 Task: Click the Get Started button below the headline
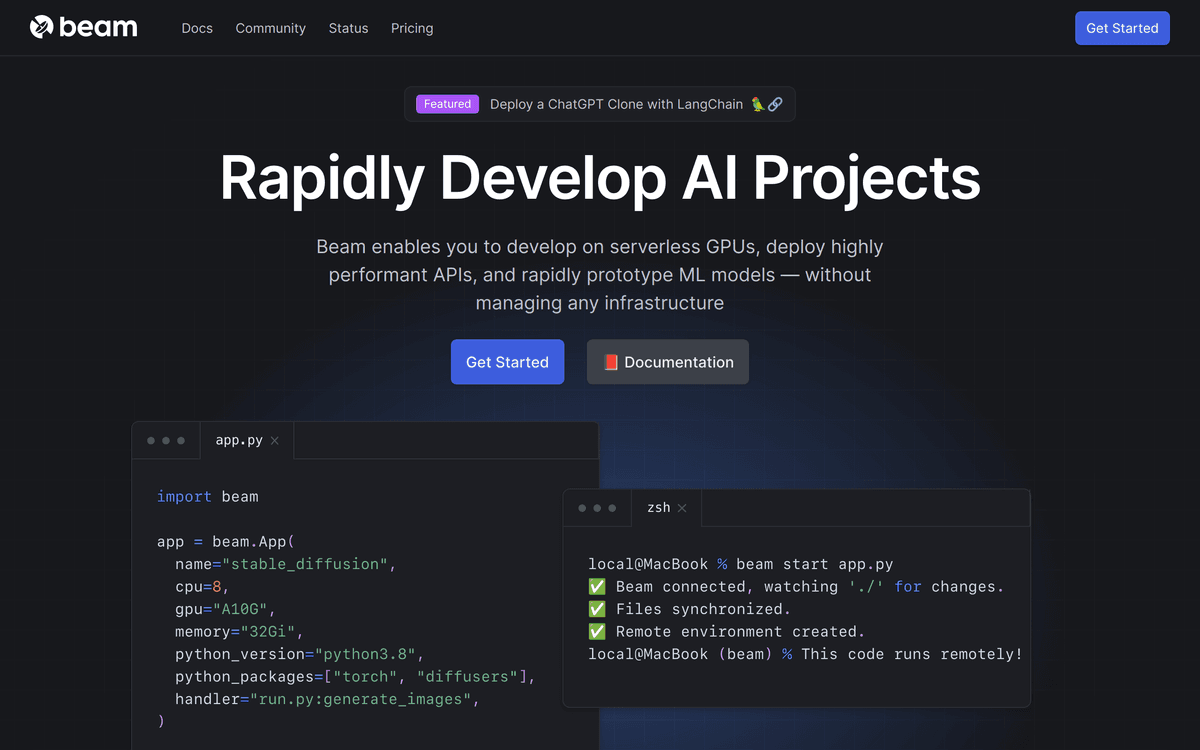point(507,362)
